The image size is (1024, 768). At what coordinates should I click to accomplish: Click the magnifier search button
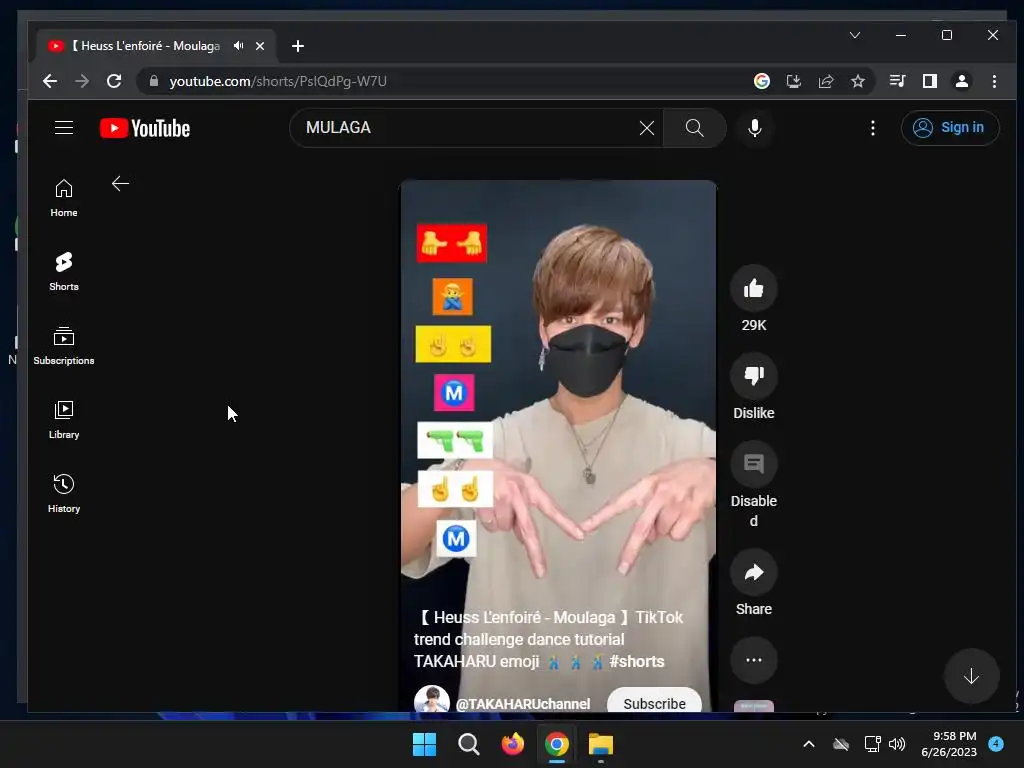[694, 127]
